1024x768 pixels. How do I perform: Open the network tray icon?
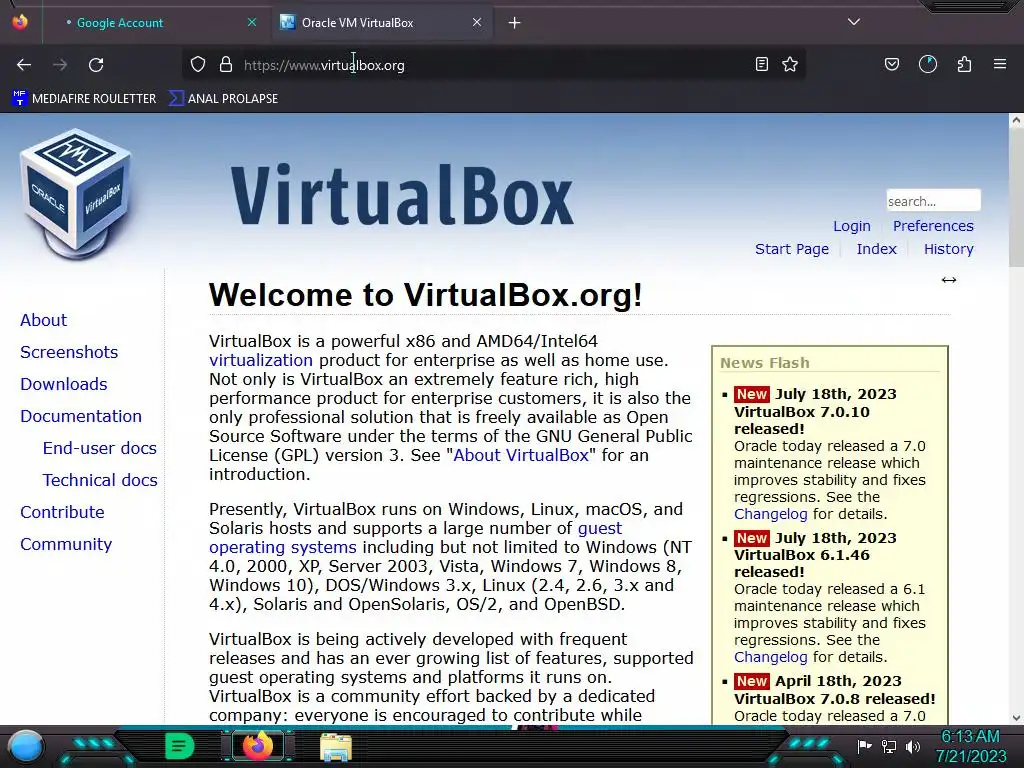(889, 746)
